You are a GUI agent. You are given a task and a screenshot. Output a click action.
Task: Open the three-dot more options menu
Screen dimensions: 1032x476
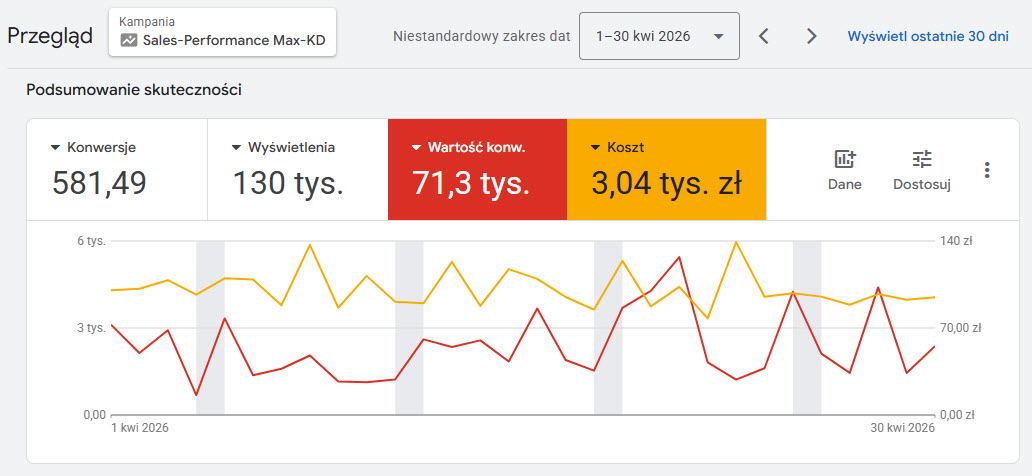click(x=987, y=170)
